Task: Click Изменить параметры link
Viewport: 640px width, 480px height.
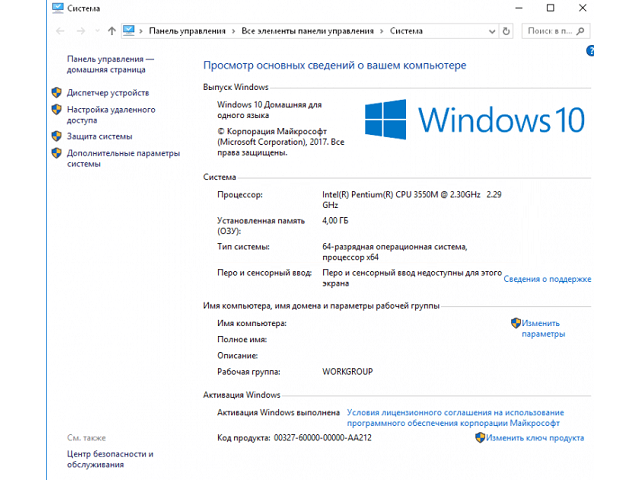Action: tap(543, 329)
